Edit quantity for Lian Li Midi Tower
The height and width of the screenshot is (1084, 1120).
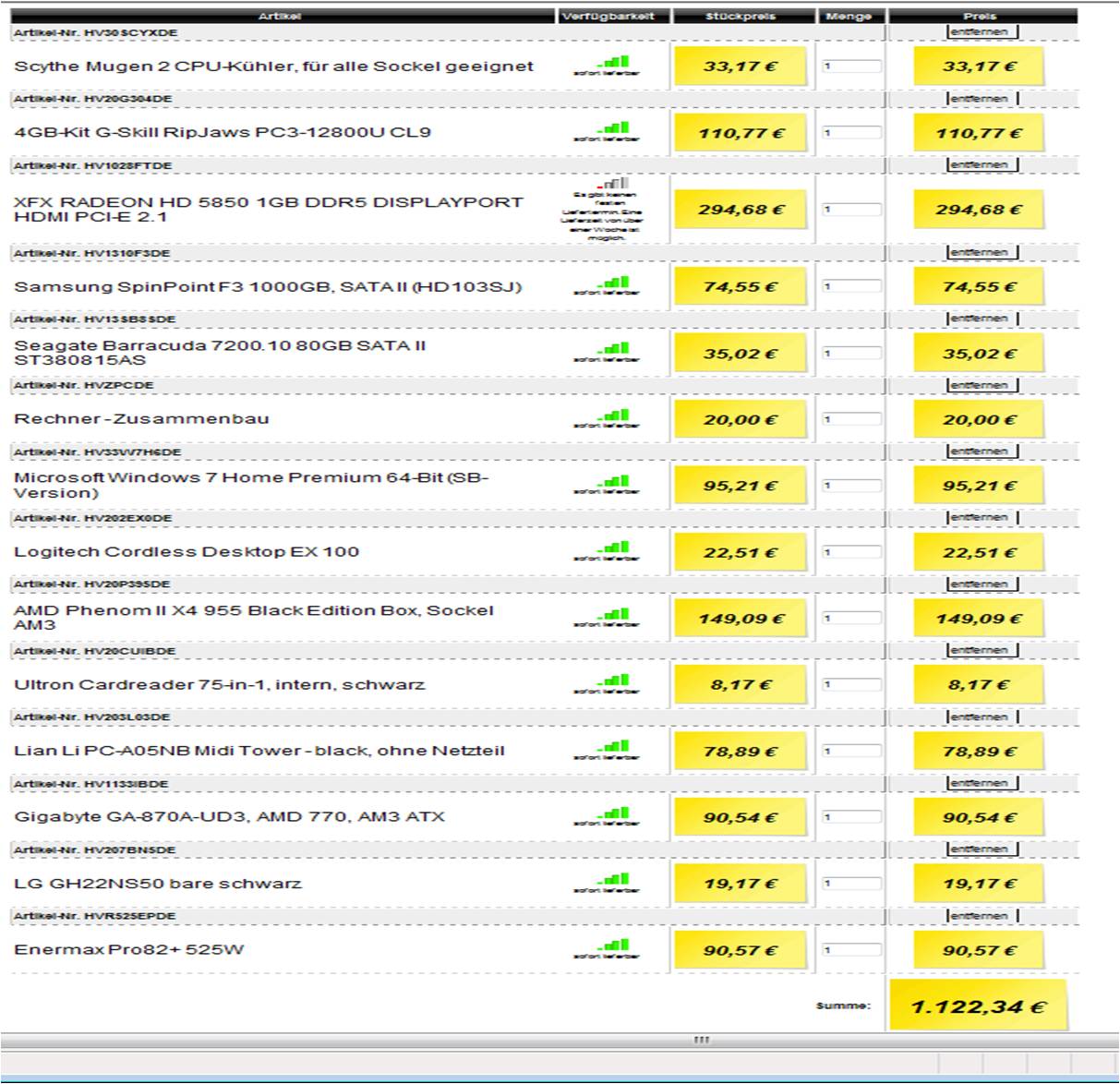pyautogui.click(x=851, y=752)
